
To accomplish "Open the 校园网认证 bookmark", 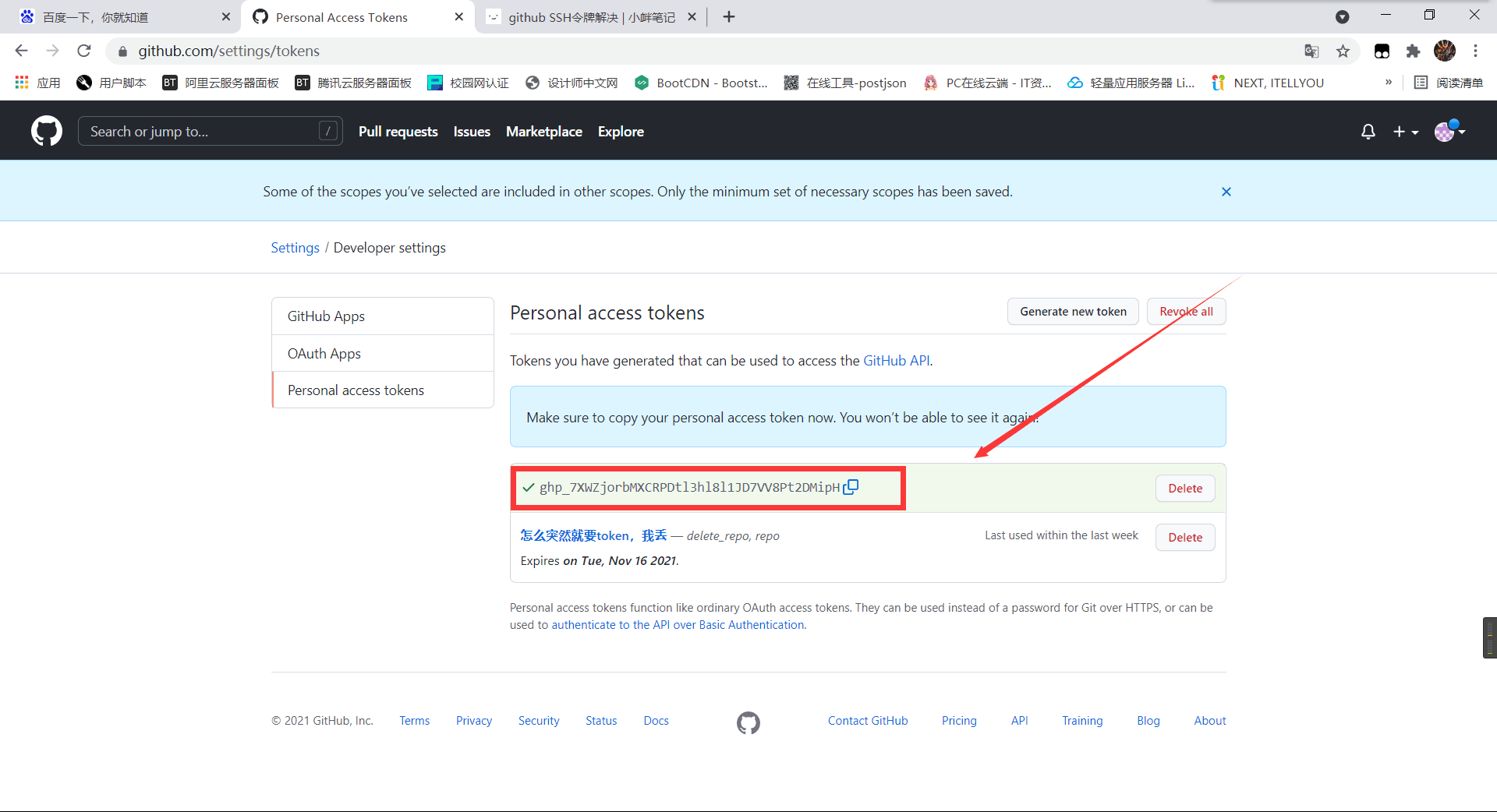I will 468,83.
